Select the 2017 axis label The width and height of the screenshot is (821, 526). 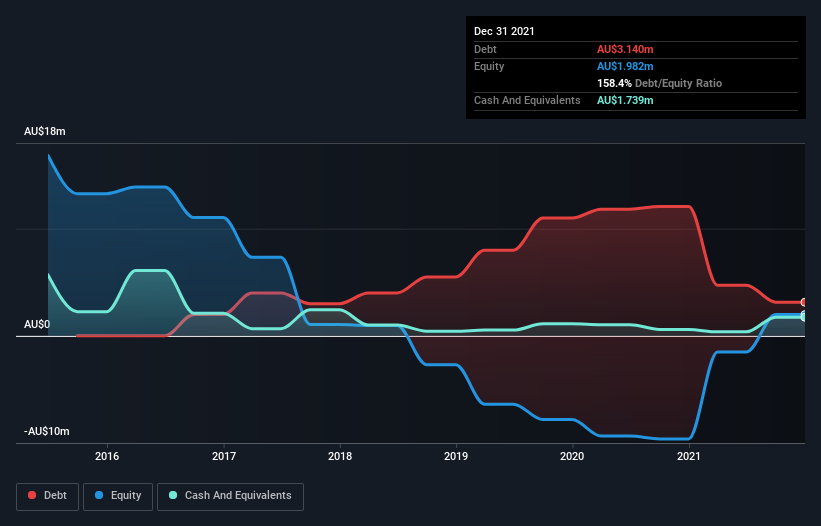224,456
